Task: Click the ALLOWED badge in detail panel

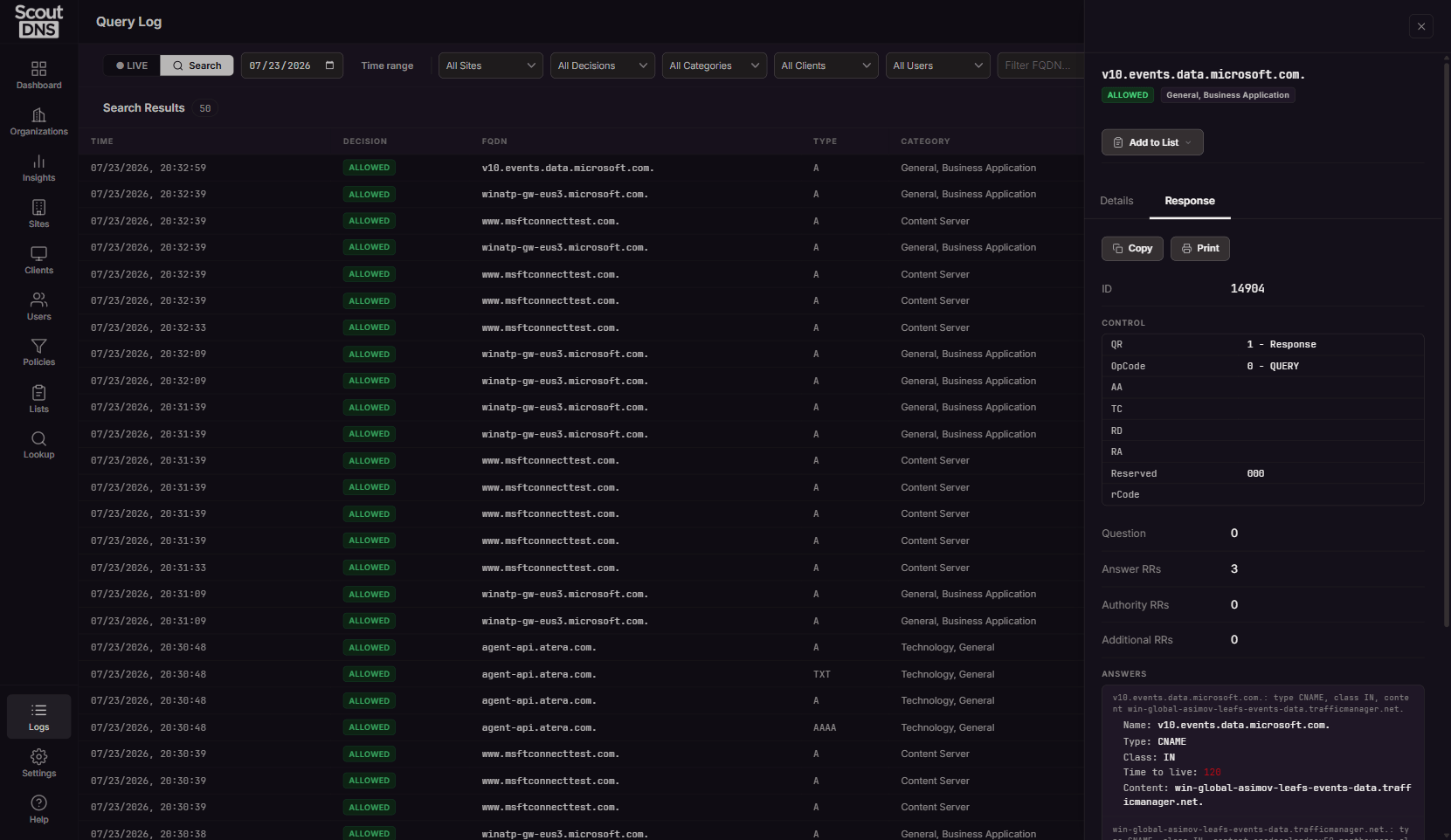Action: pos(1128,95)
